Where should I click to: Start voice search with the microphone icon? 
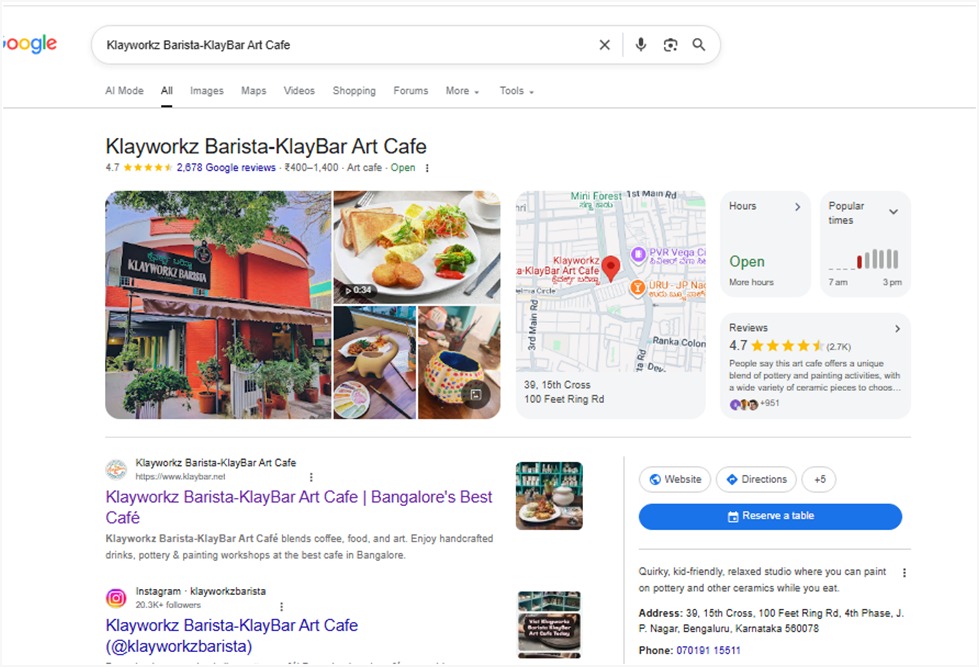tap(641, 45)
